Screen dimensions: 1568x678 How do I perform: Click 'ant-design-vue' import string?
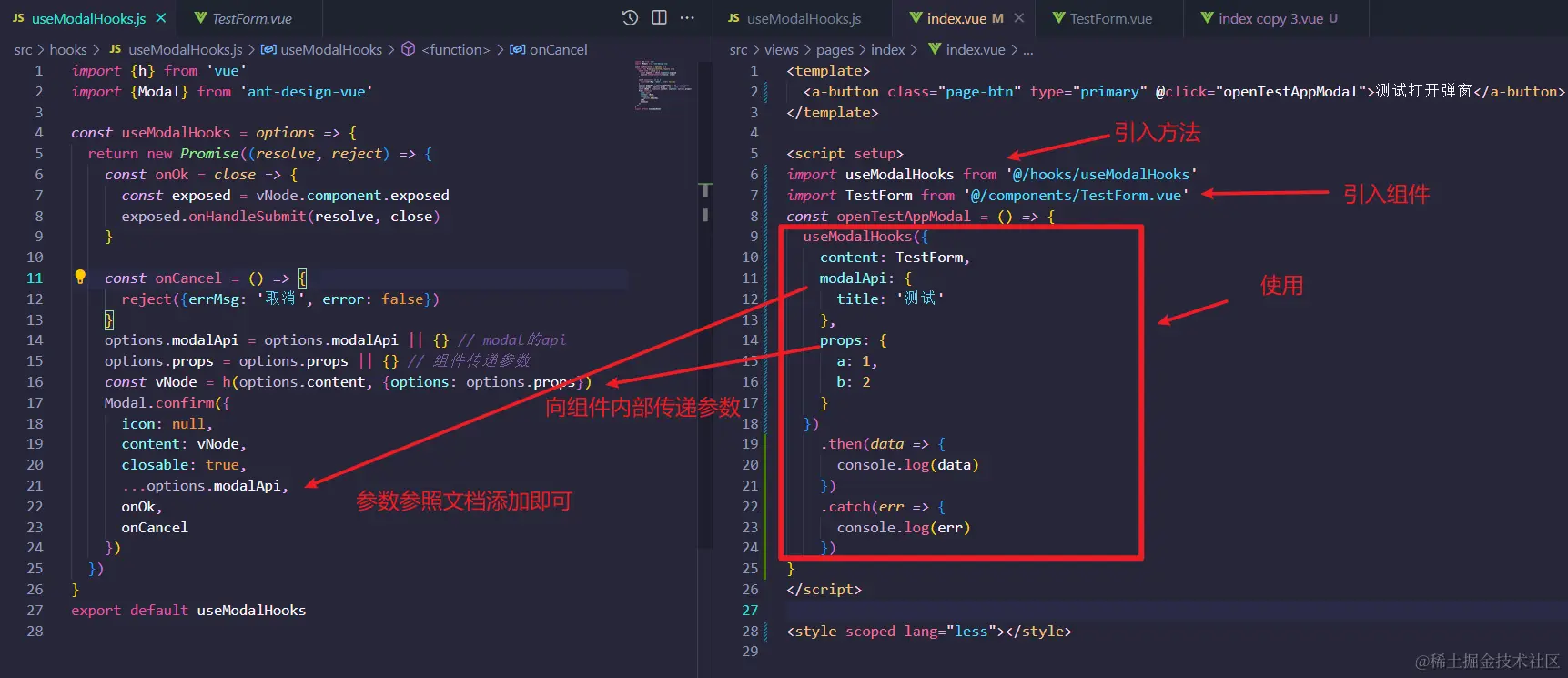click(306, 91)
